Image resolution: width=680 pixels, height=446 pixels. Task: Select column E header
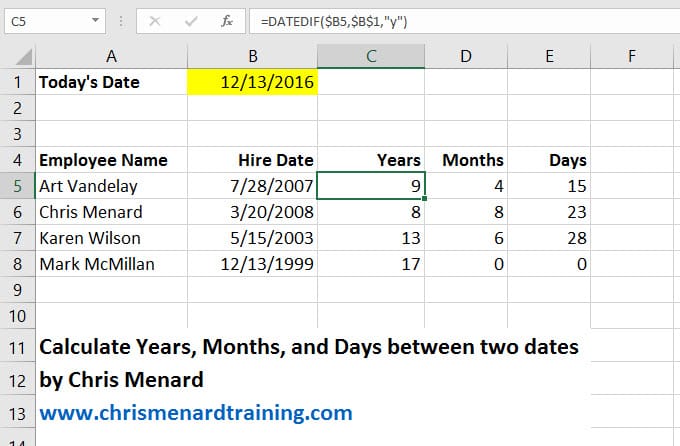pos(549,57)
